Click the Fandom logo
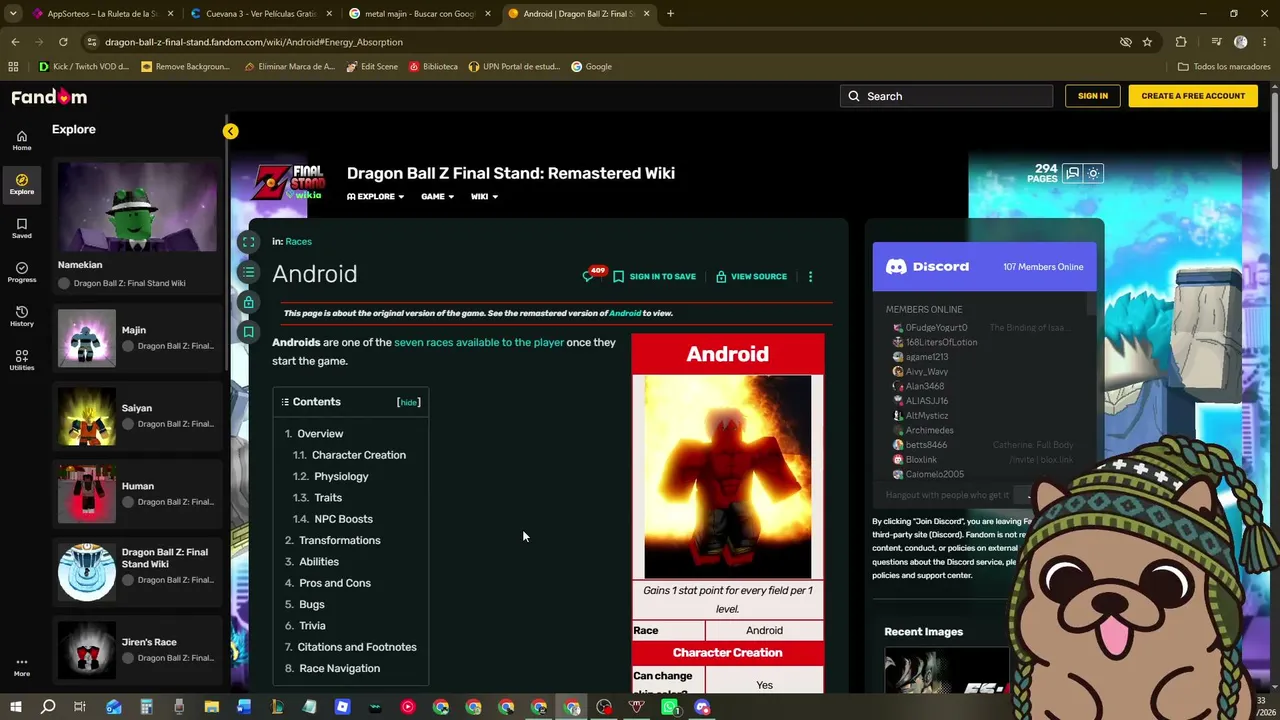This screenshot has width=1280, height=720. (49, 97)
